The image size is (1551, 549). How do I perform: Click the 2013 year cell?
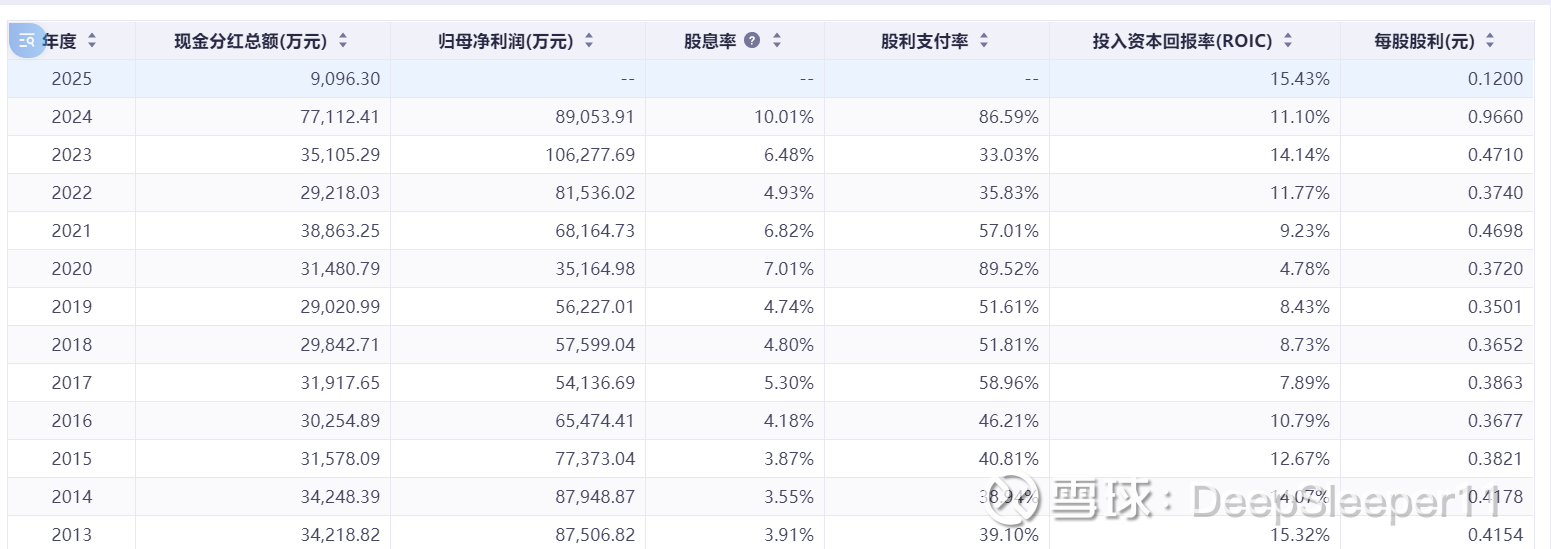click(x=71, y=535)
